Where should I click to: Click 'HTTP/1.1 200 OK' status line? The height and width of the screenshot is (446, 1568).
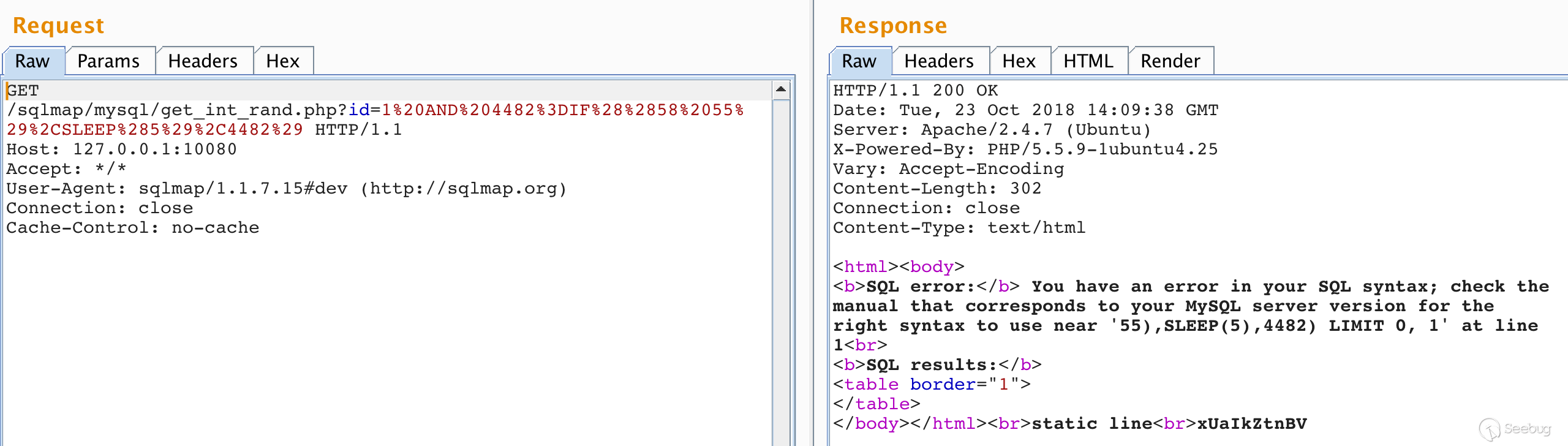(x=916, y=91)
